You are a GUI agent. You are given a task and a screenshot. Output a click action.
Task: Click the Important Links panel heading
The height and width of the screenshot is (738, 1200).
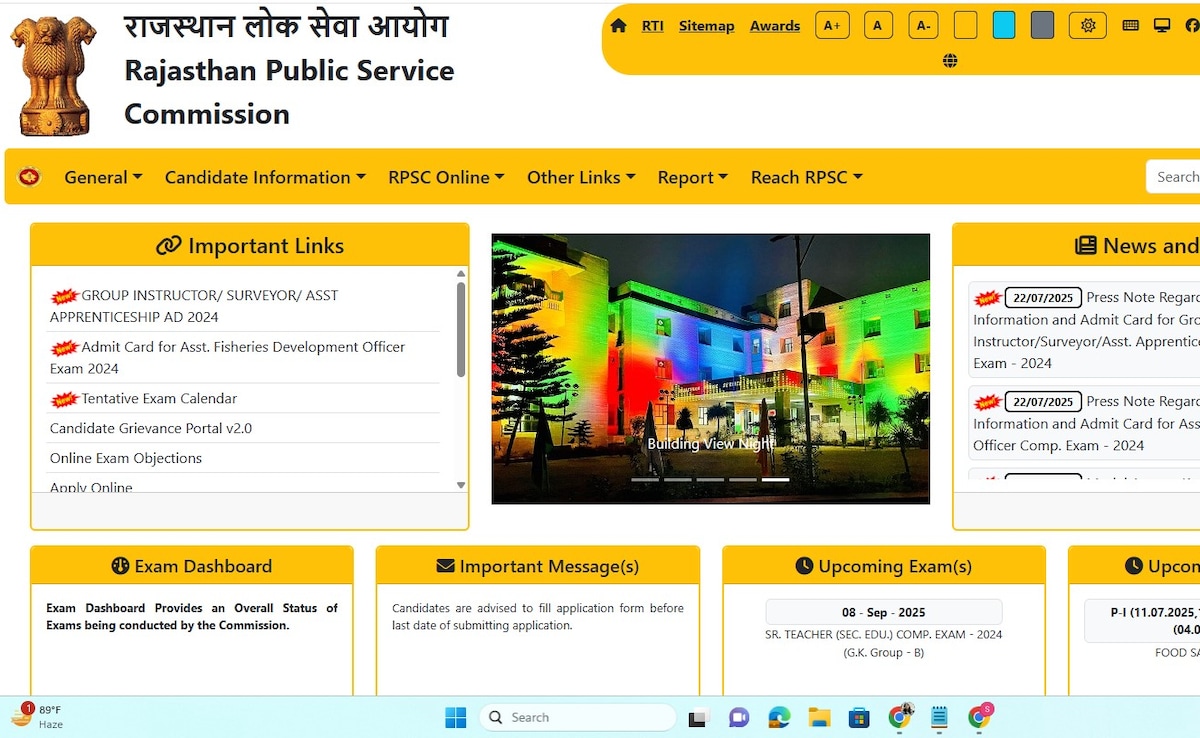pos(250,246)
